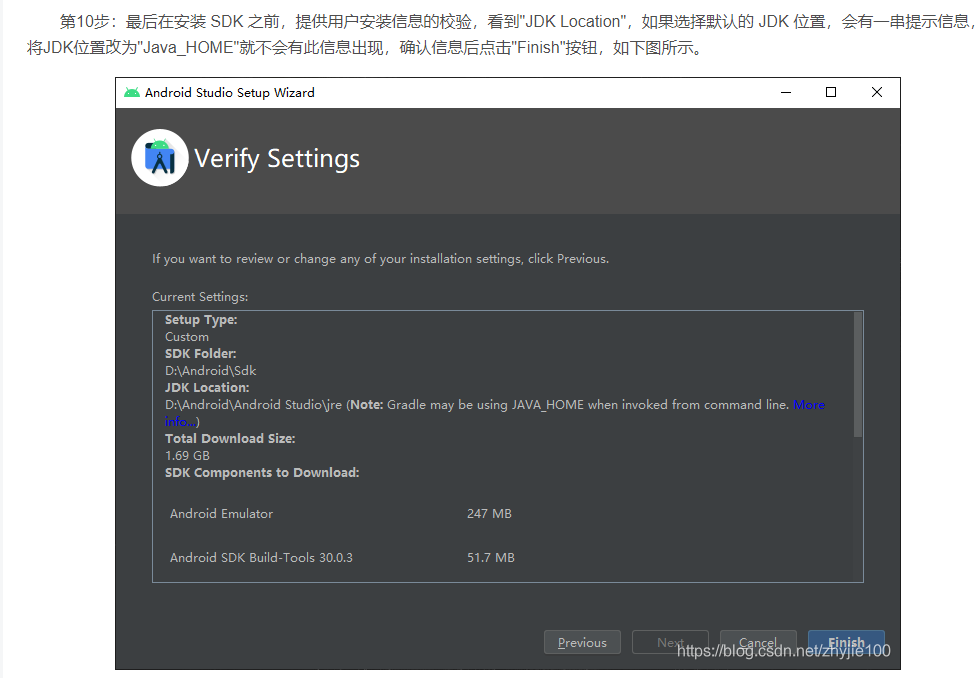Click the Custom setup type value

[187, 337]
